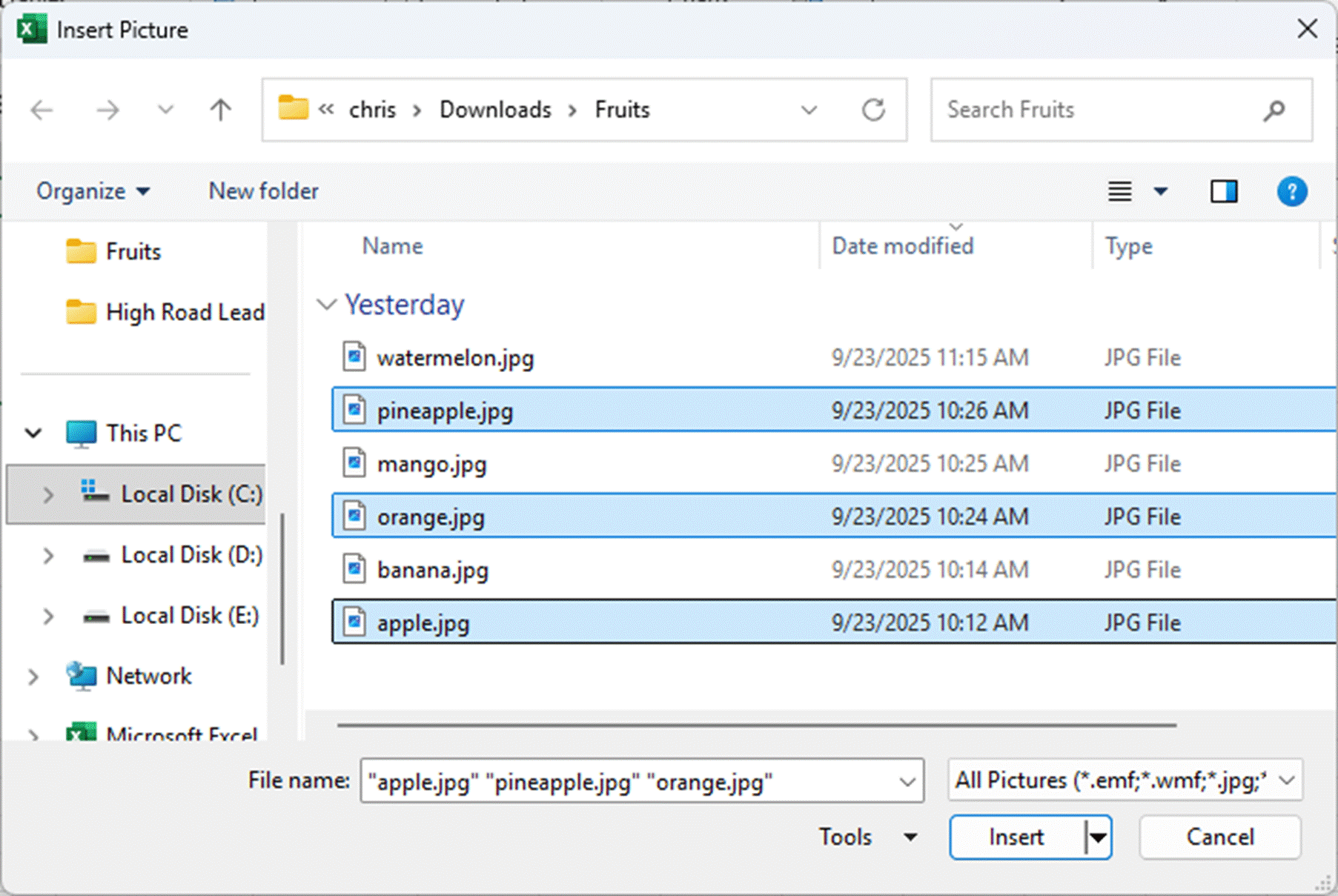Expand the view options dropdown arrow
Screen dimensions: 1338x896
click(1160, 191)
